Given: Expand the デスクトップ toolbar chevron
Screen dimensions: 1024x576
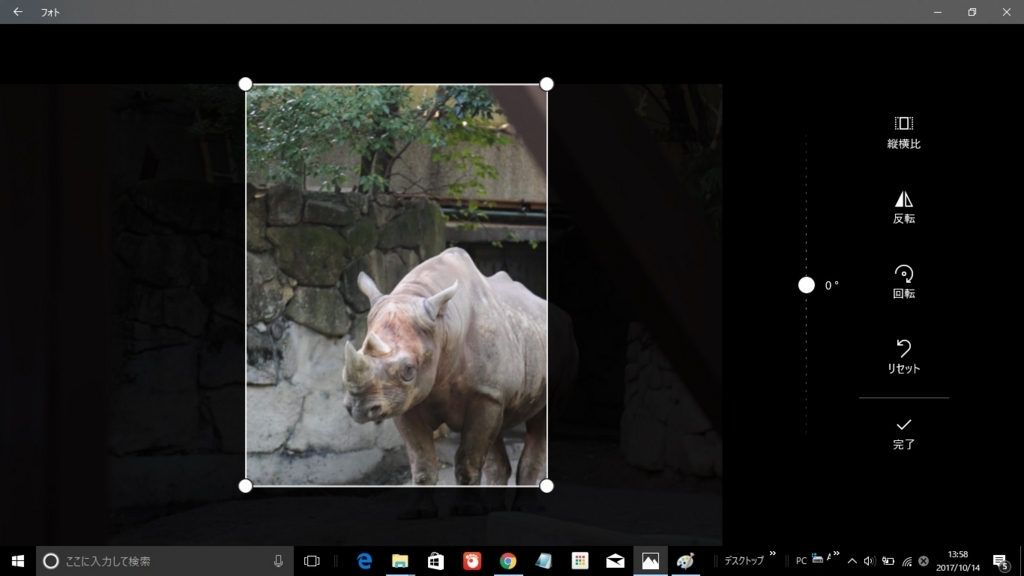Looking at the screenshot, I should click(773, 554).
